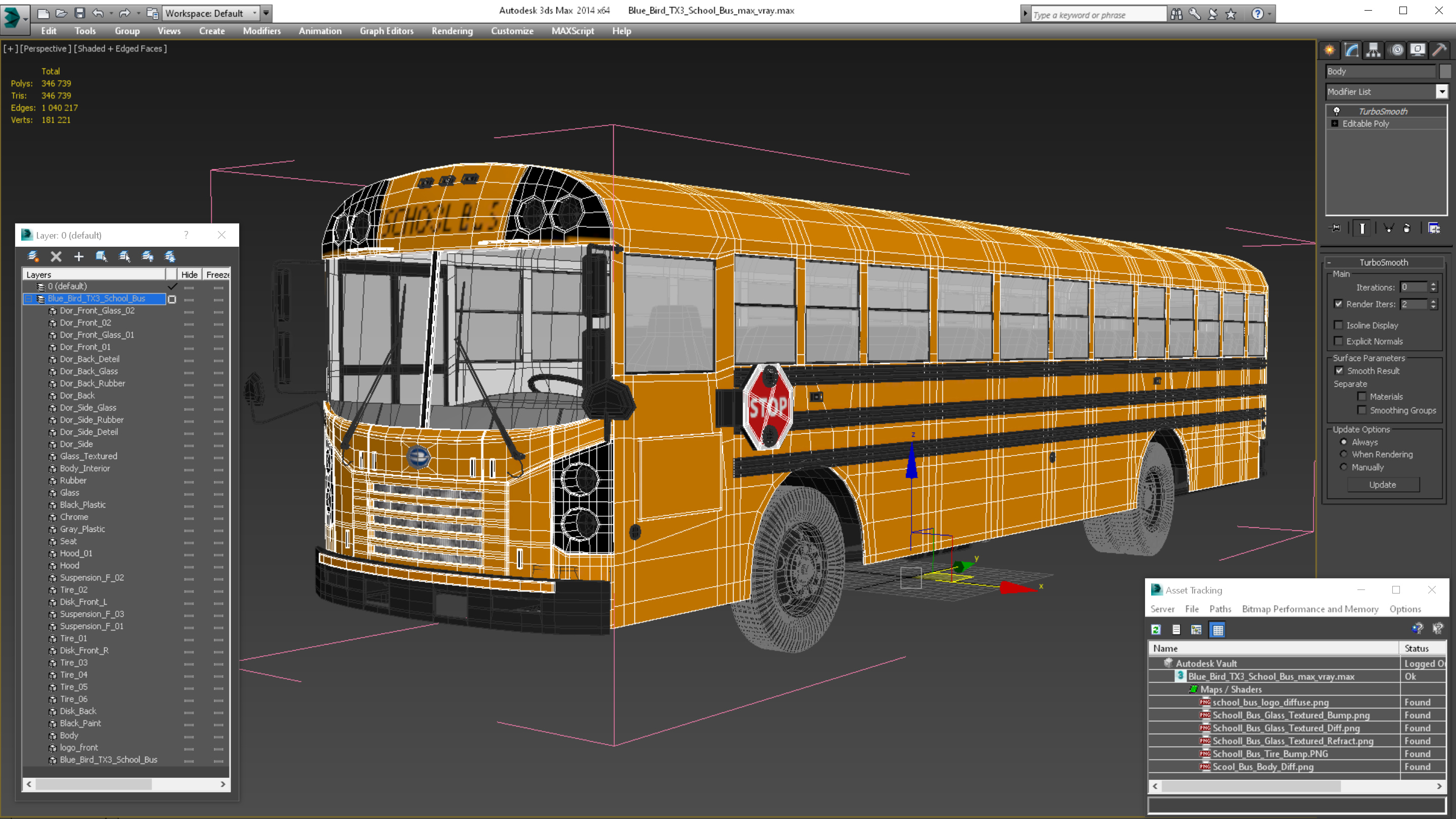Screen dimensions: 1456x819
Task: Open the Graph Editors menu
Action: point(387,31)
